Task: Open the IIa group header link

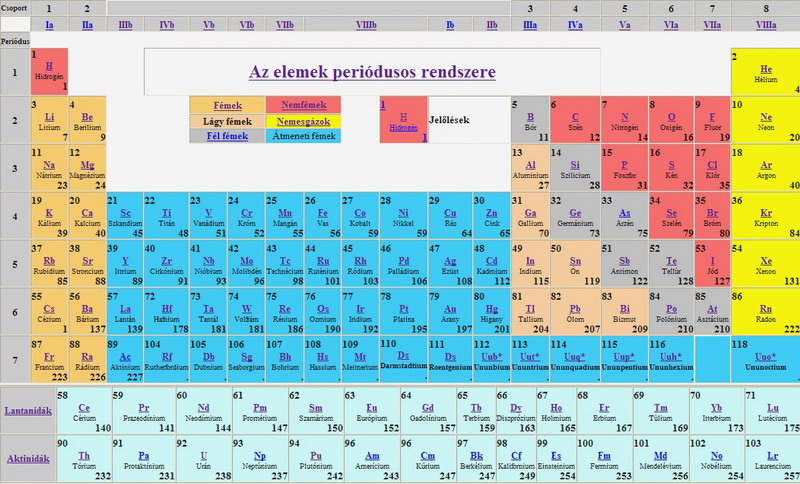Action: click(87, 24)
